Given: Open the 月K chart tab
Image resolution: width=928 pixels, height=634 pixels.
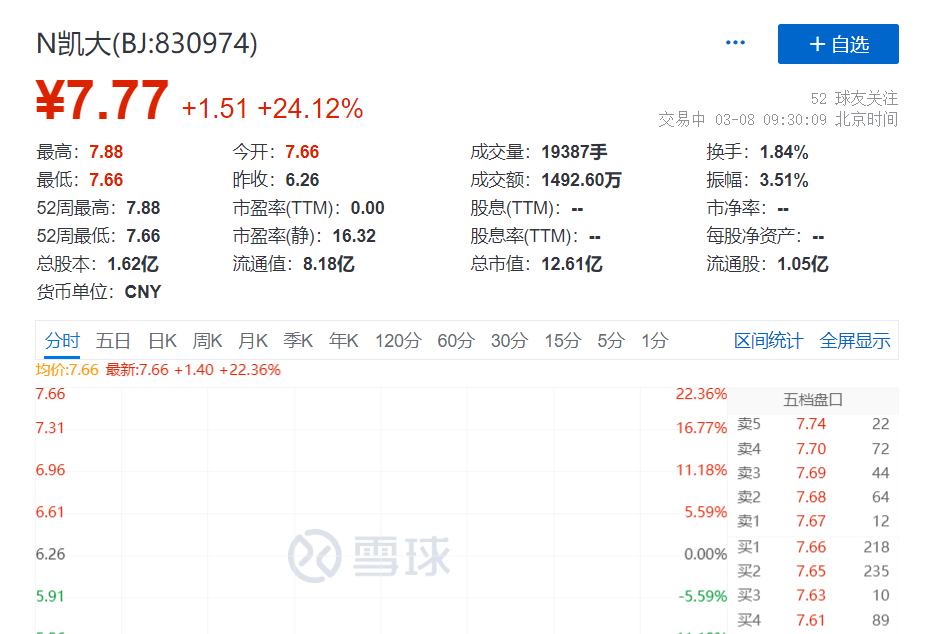Looking at the screenshot, I should pyautogui.click(x=253, y=341).
